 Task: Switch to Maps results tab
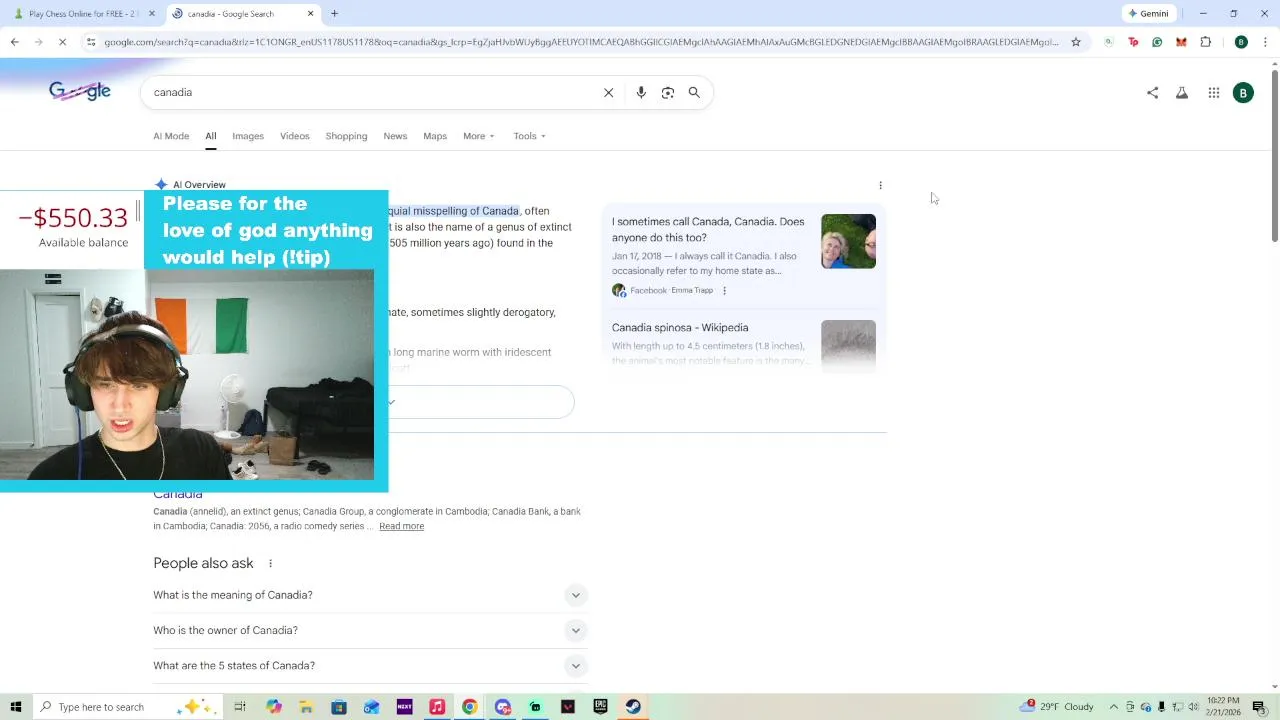435,136
